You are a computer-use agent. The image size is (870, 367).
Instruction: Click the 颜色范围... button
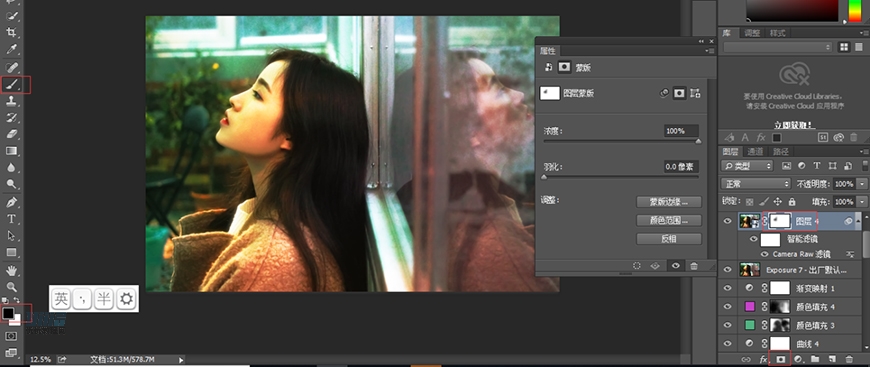(x=669, y=220)
